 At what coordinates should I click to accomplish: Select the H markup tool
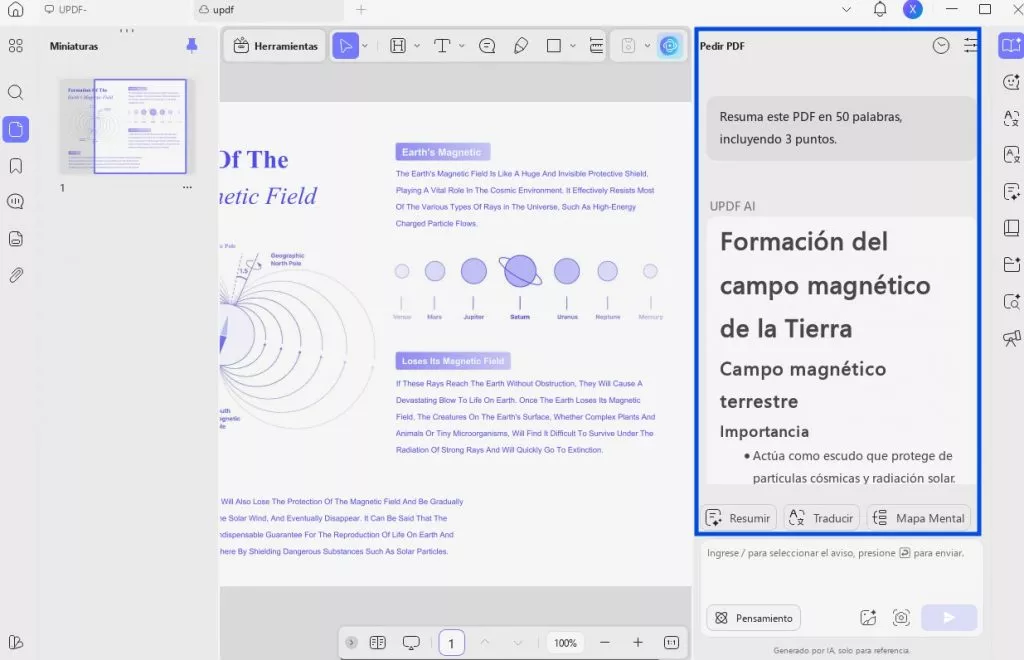point(398,46)
